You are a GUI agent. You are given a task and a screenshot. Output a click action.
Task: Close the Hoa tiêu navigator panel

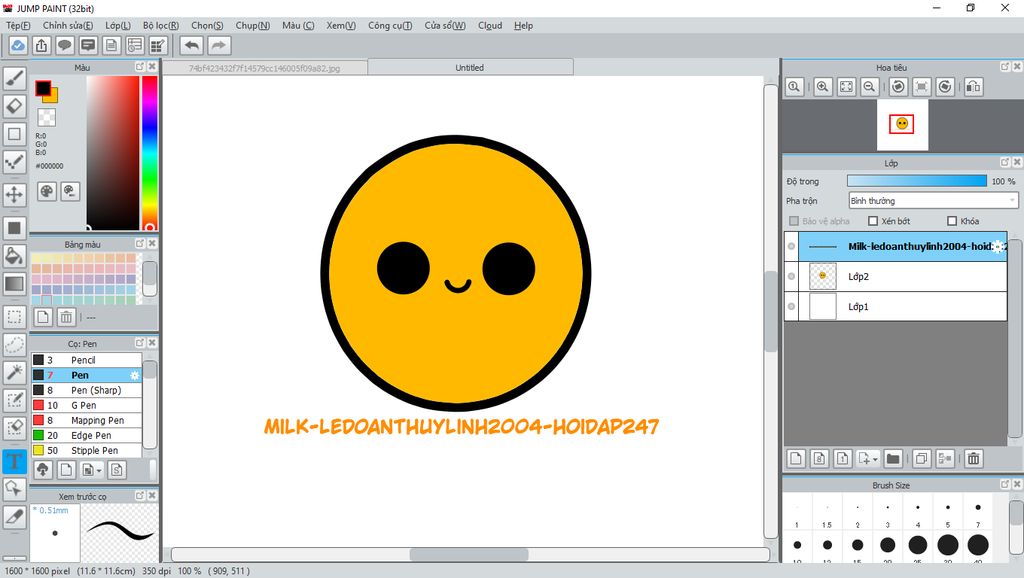click(x=1017, y=67)
